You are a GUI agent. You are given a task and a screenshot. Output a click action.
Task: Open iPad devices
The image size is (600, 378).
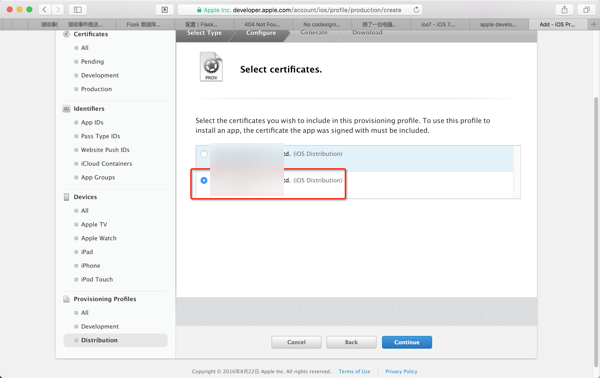[87, 252]
